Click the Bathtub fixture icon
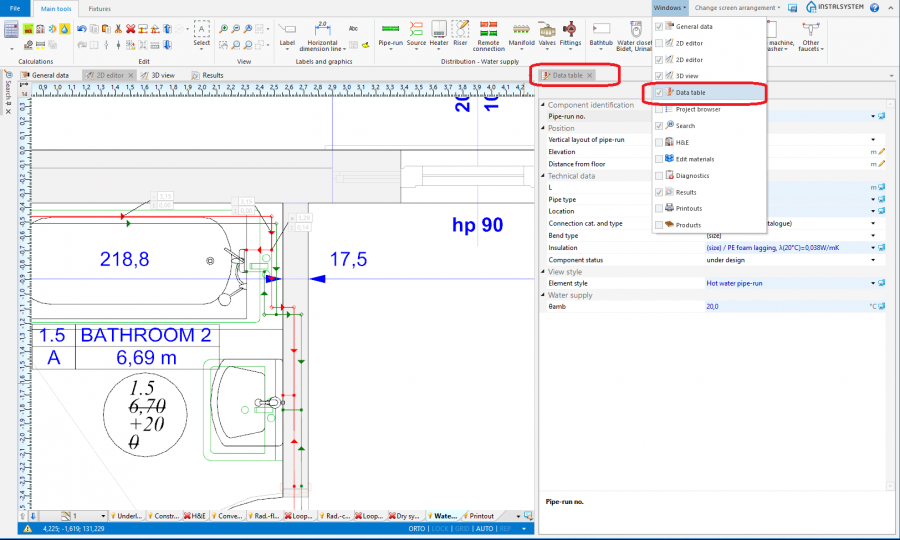The image size is (900, 540). [601, 29]
